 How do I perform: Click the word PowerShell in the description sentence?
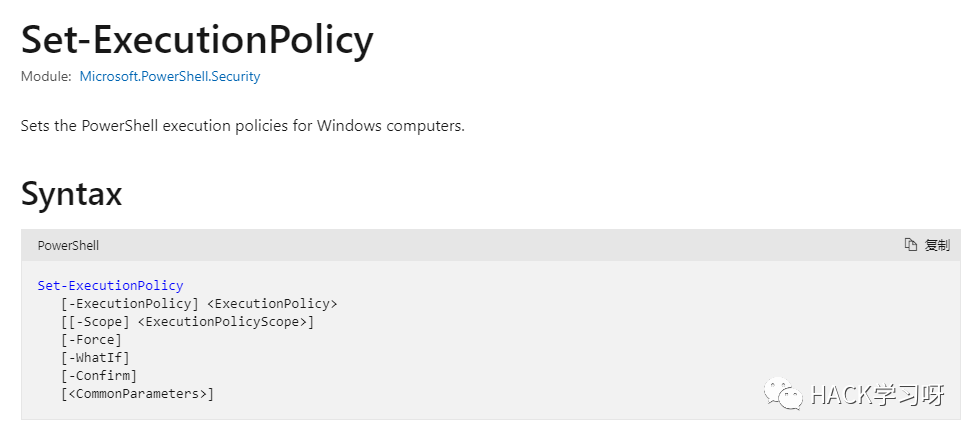click(122, 126)
